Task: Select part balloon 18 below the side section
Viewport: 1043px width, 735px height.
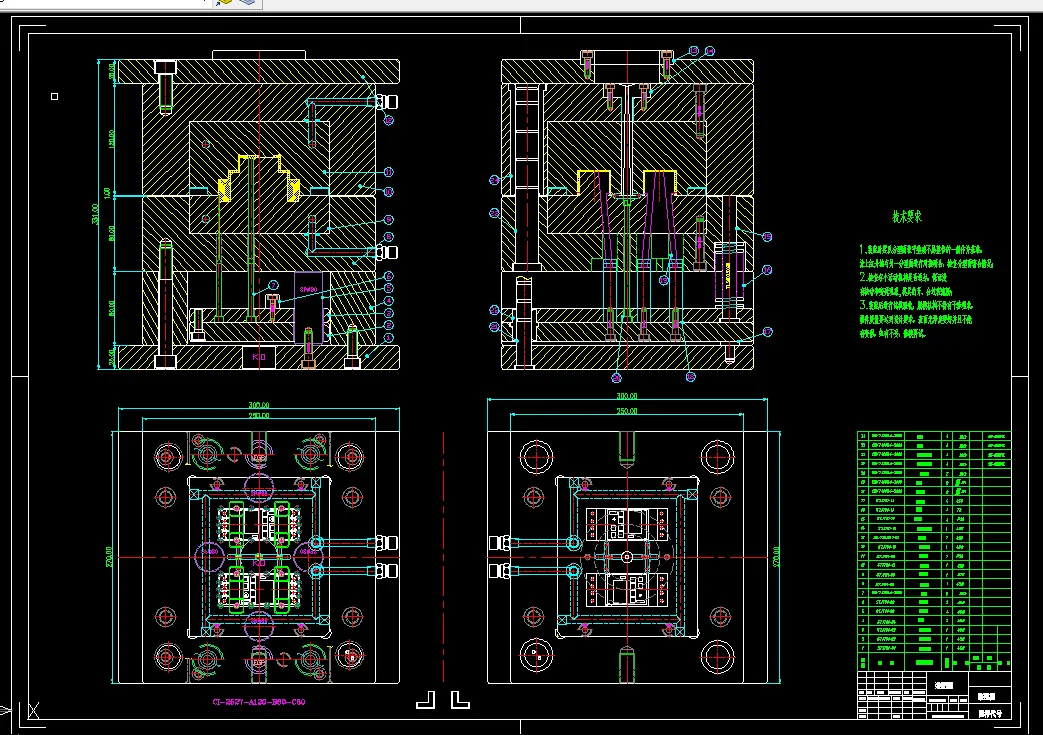Action: point(690,377)
